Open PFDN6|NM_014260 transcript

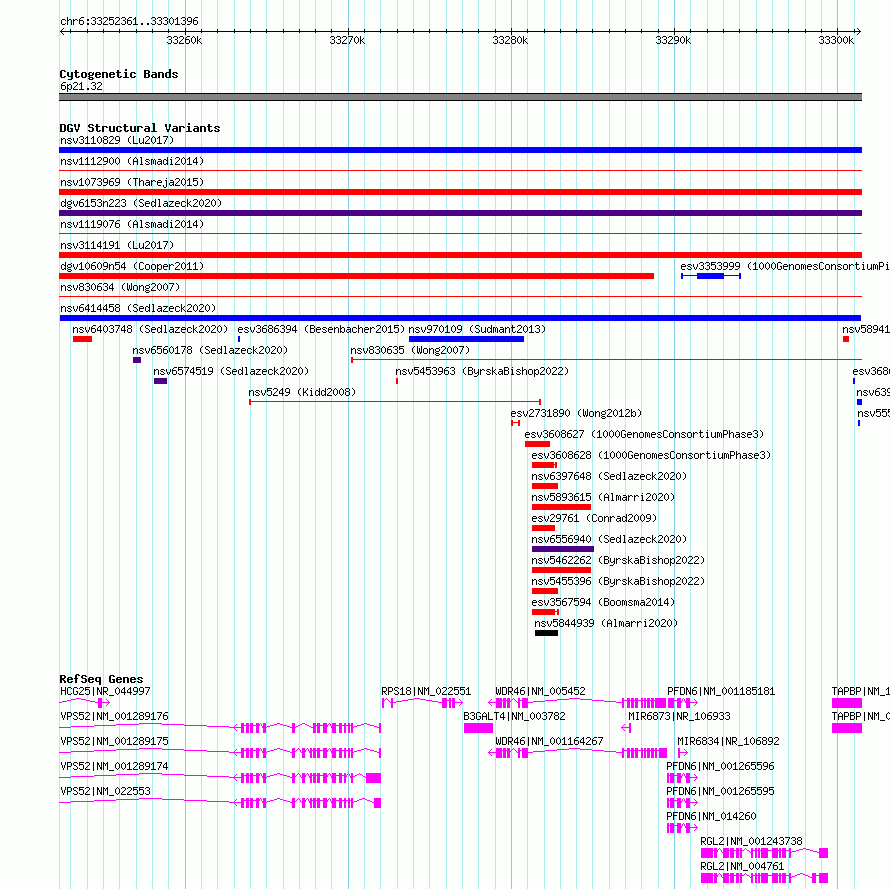pyautogui.click(x=682, y=828)
